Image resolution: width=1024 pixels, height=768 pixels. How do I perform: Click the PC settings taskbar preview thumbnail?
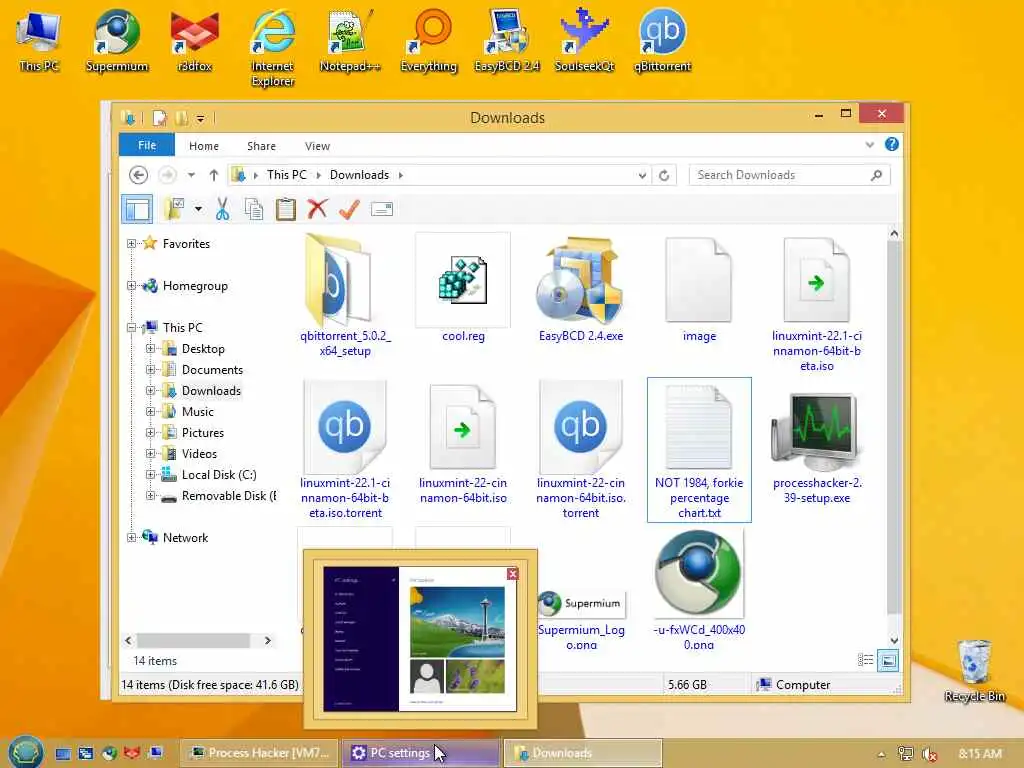420,639
